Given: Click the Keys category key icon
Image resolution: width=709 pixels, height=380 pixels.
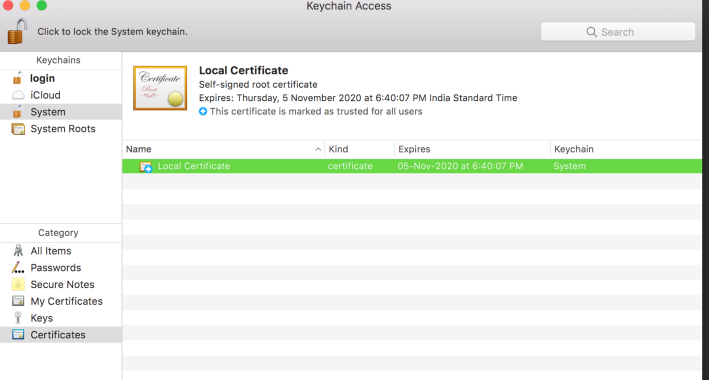Looking at the screenshot, I should (18, 318).
